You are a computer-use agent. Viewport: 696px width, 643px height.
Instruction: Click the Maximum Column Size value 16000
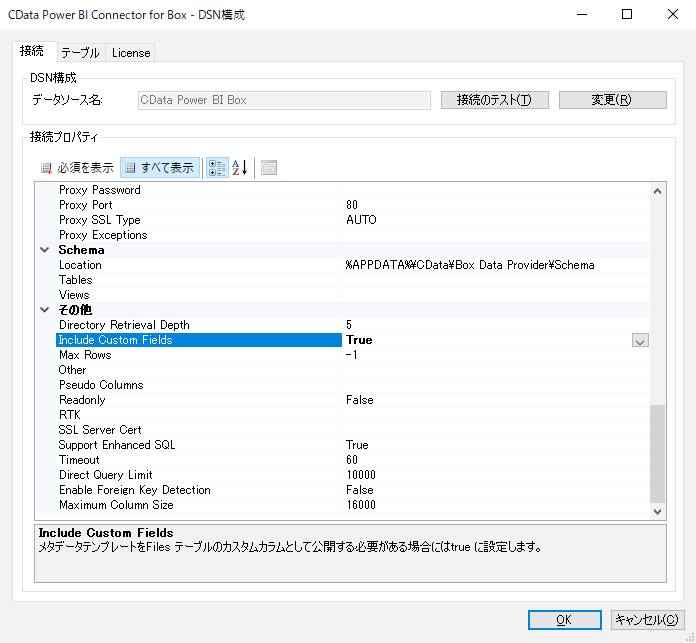coord(361,505)
